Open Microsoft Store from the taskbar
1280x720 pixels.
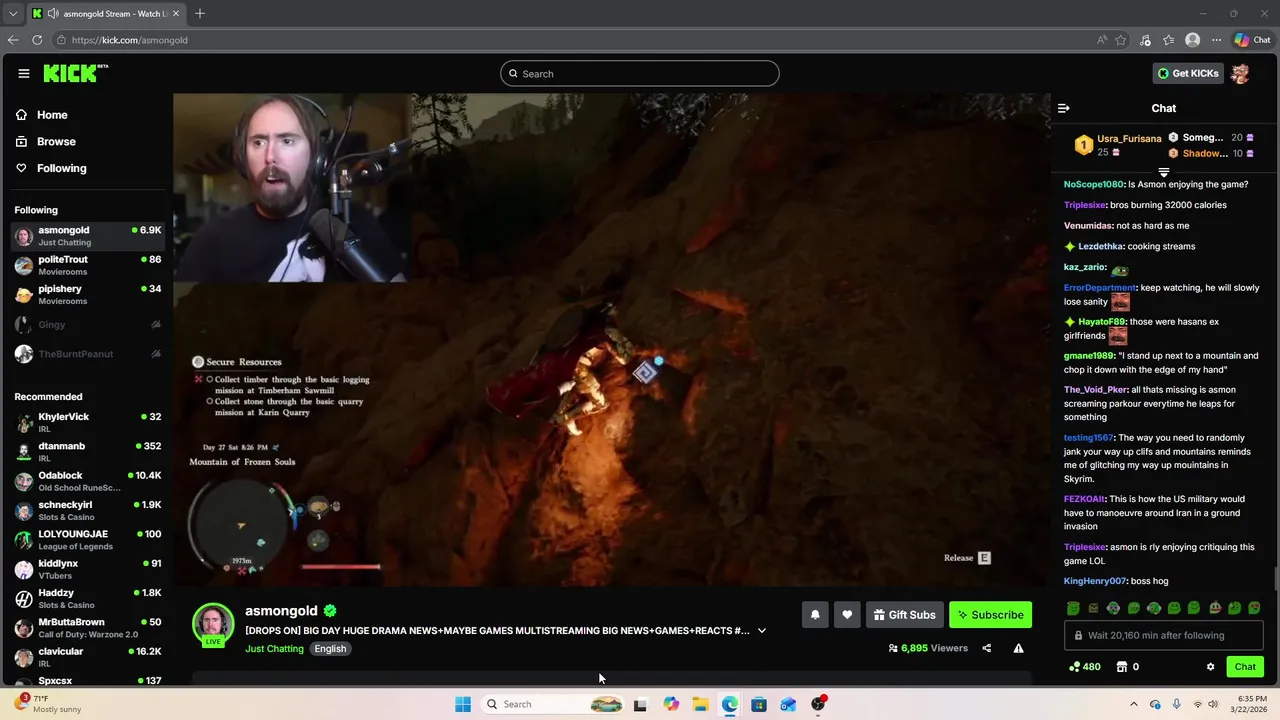coord(759,704)
